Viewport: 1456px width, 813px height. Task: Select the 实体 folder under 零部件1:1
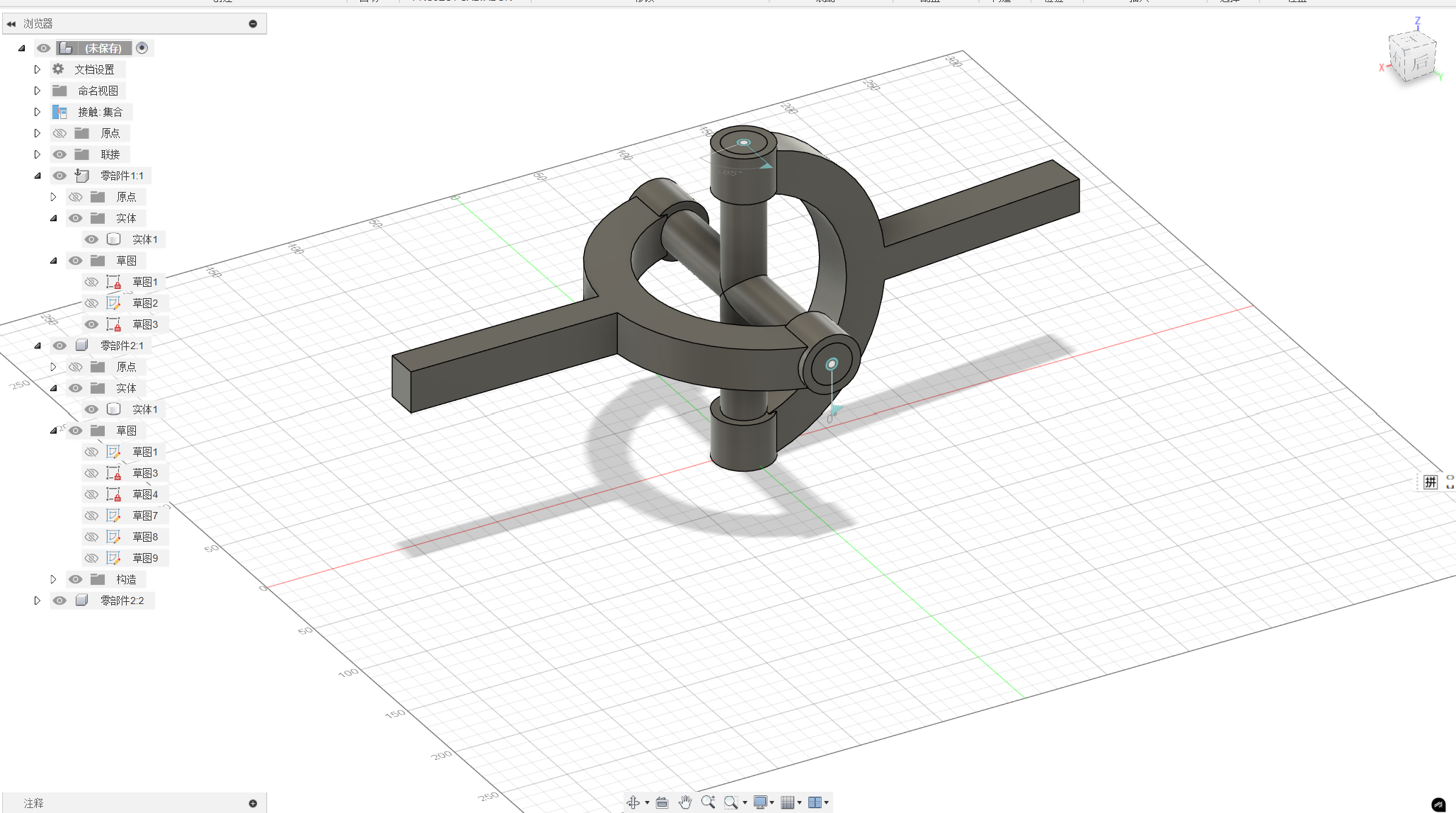click(x=126, y=218)
